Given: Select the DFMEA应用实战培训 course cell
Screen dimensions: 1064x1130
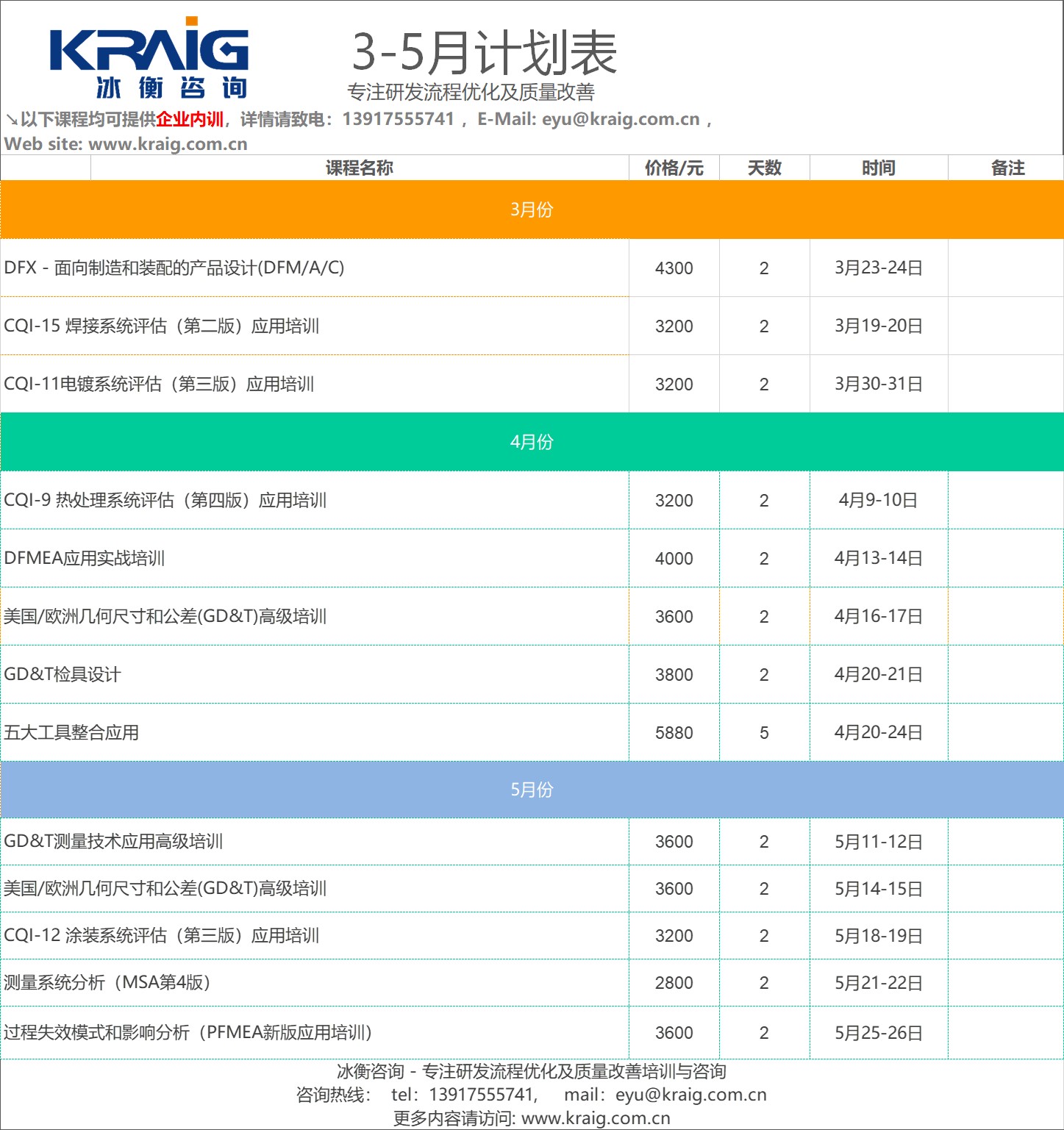Looking at the screenshot, I should pos(85,558).
